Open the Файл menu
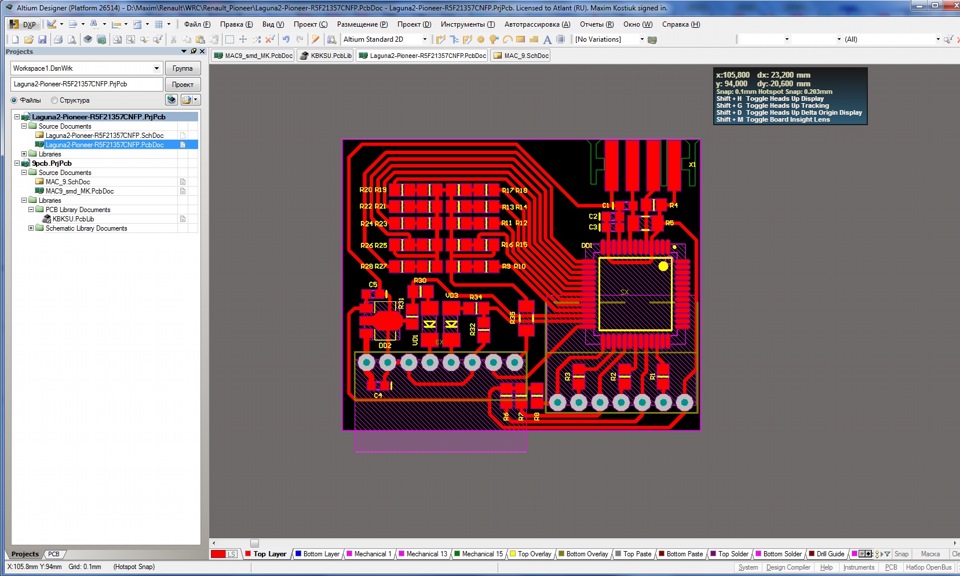The image size is (960, 576). (197, 24)
